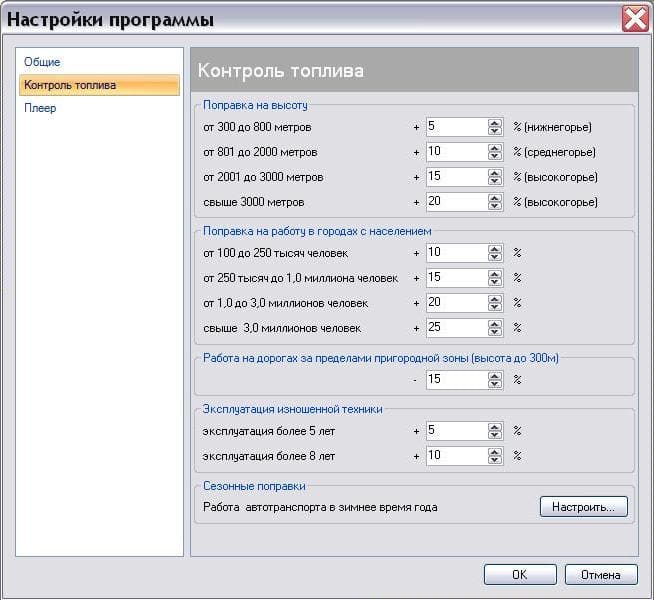Select "Общие" in the settings sidebar
Viewport: 654px width, 600px height.
point(42,62)
